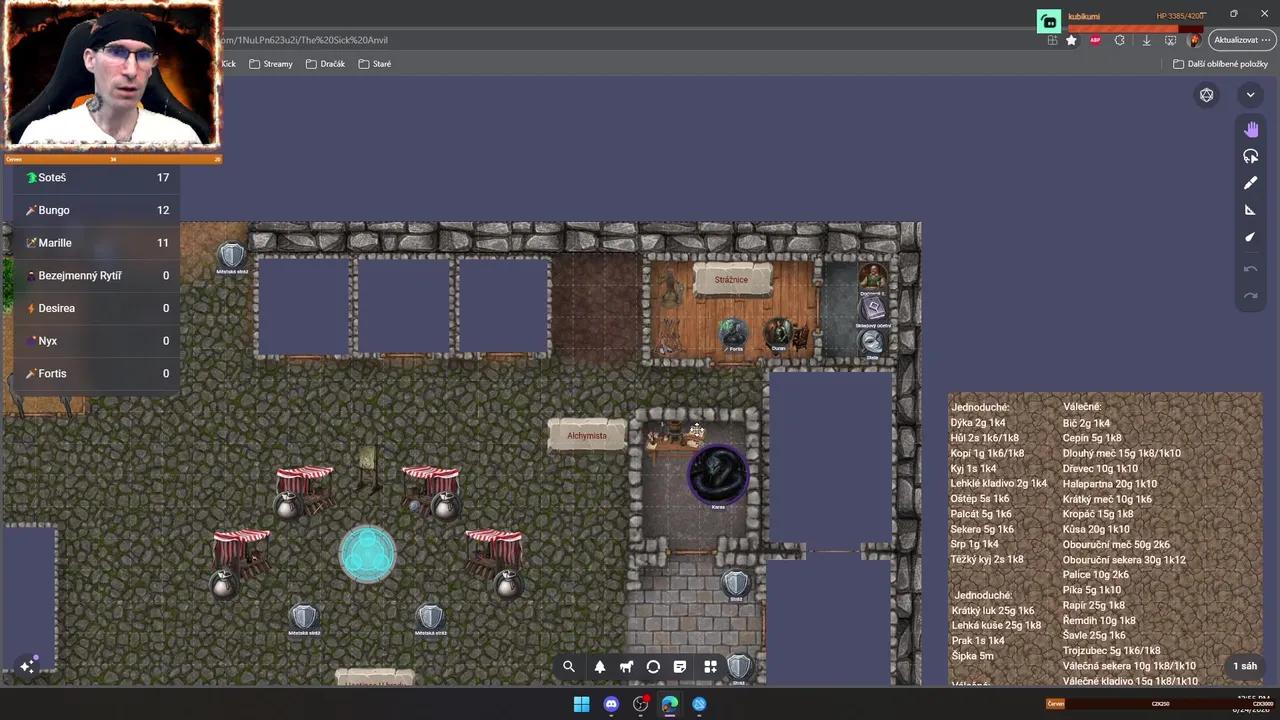Open Windows Start menu
This screenshot has height=720, width=1280.
pyautogui.click(x=581, y=704)
